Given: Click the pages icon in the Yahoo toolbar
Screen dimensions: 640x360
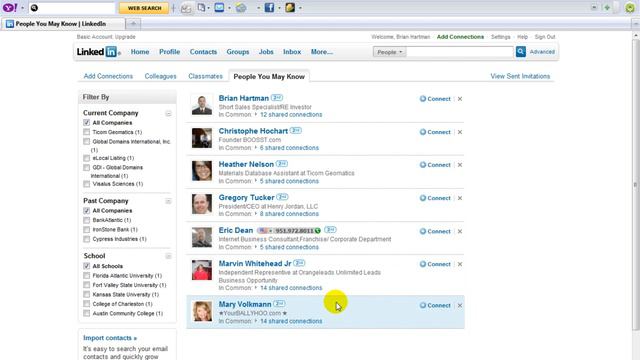Looking at the screenshot, I should pyautogui.click(x=201, y=8).
